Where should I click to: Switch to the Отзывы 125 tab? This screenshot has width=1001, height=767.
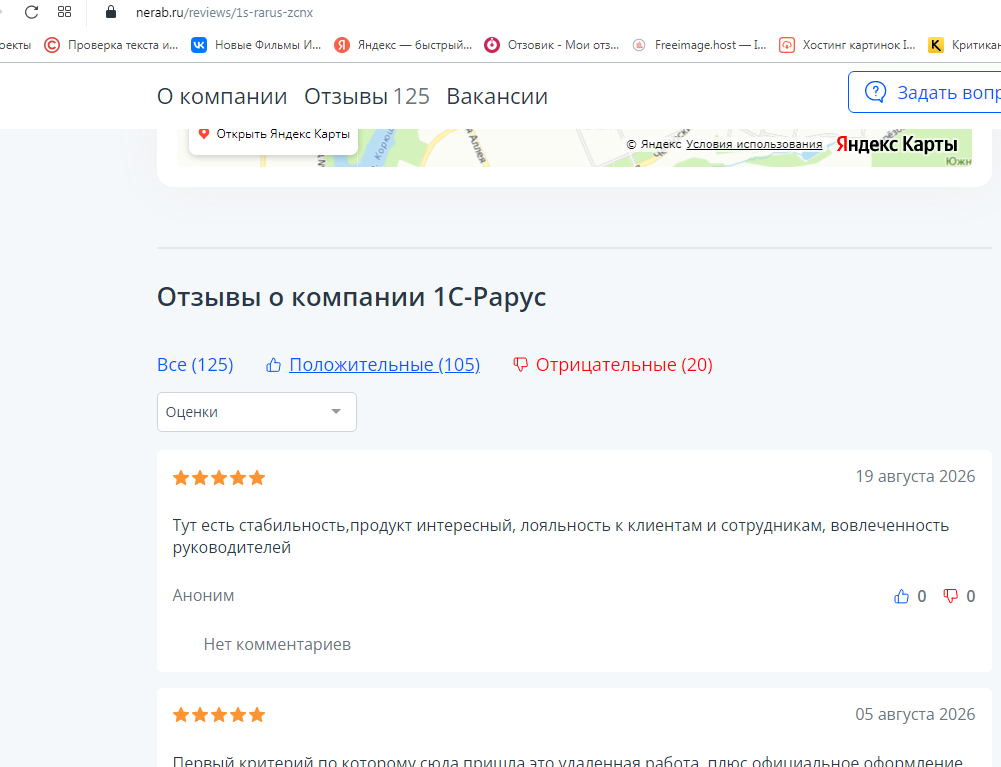coord(366,96)
